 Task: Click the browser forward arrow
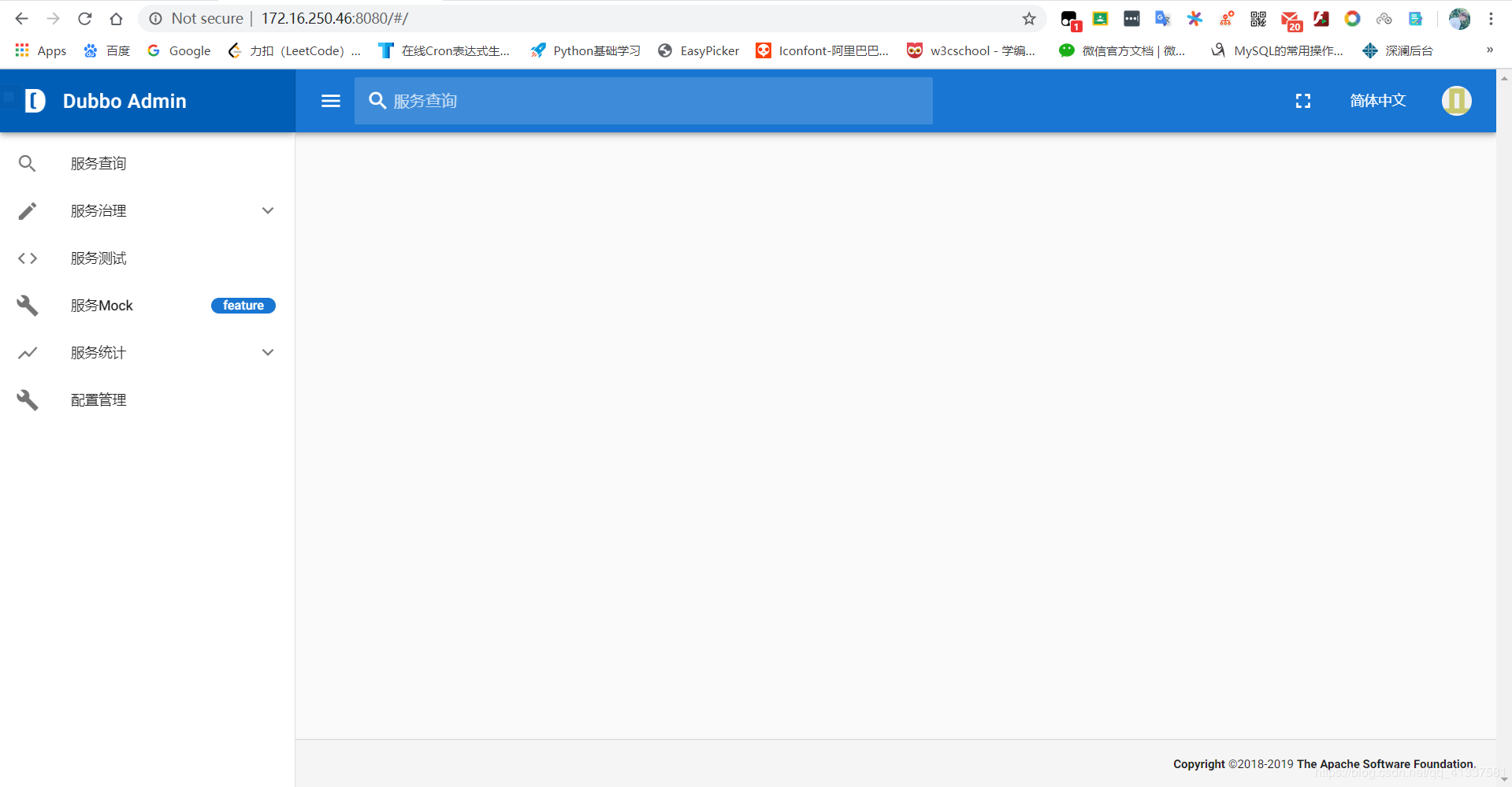click(53, 18)
